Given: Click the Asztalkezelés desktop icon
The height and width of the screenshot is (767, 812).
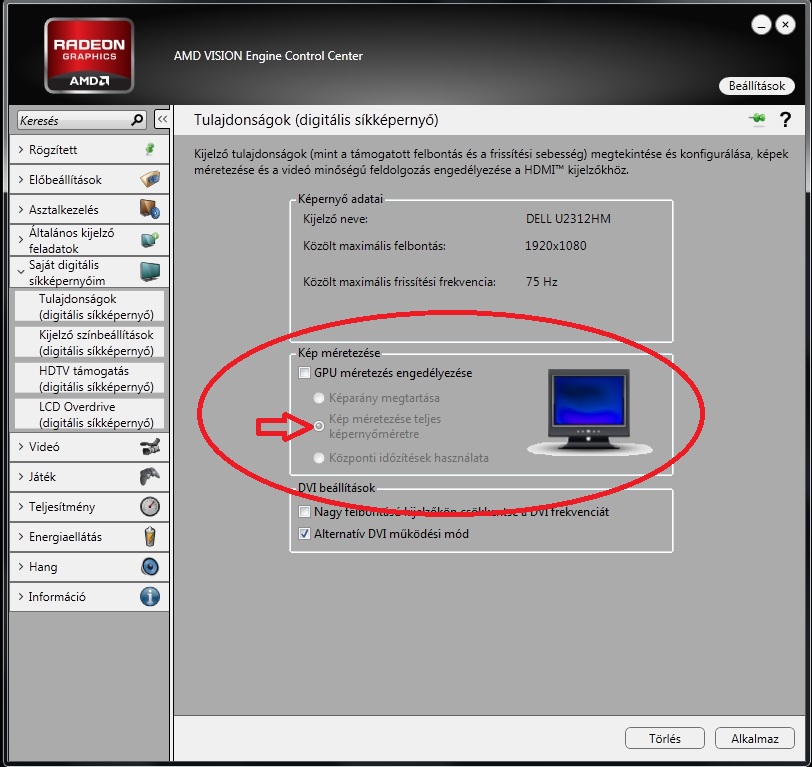Looking at the screenshot, I should [x=150, y=209].
